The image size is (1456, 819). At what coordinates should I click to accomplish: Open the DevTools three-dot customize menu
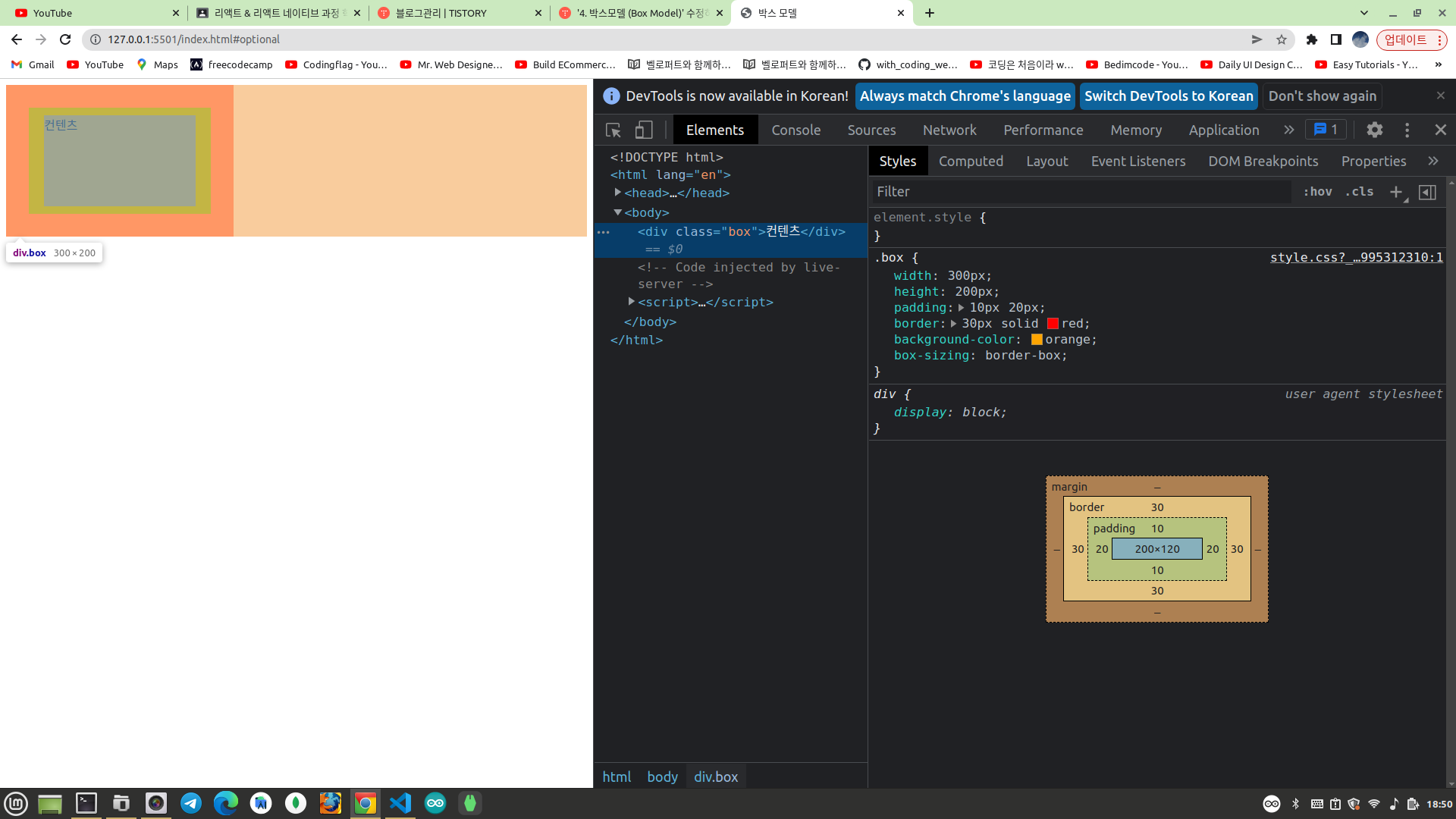[x=1407, y=130]
